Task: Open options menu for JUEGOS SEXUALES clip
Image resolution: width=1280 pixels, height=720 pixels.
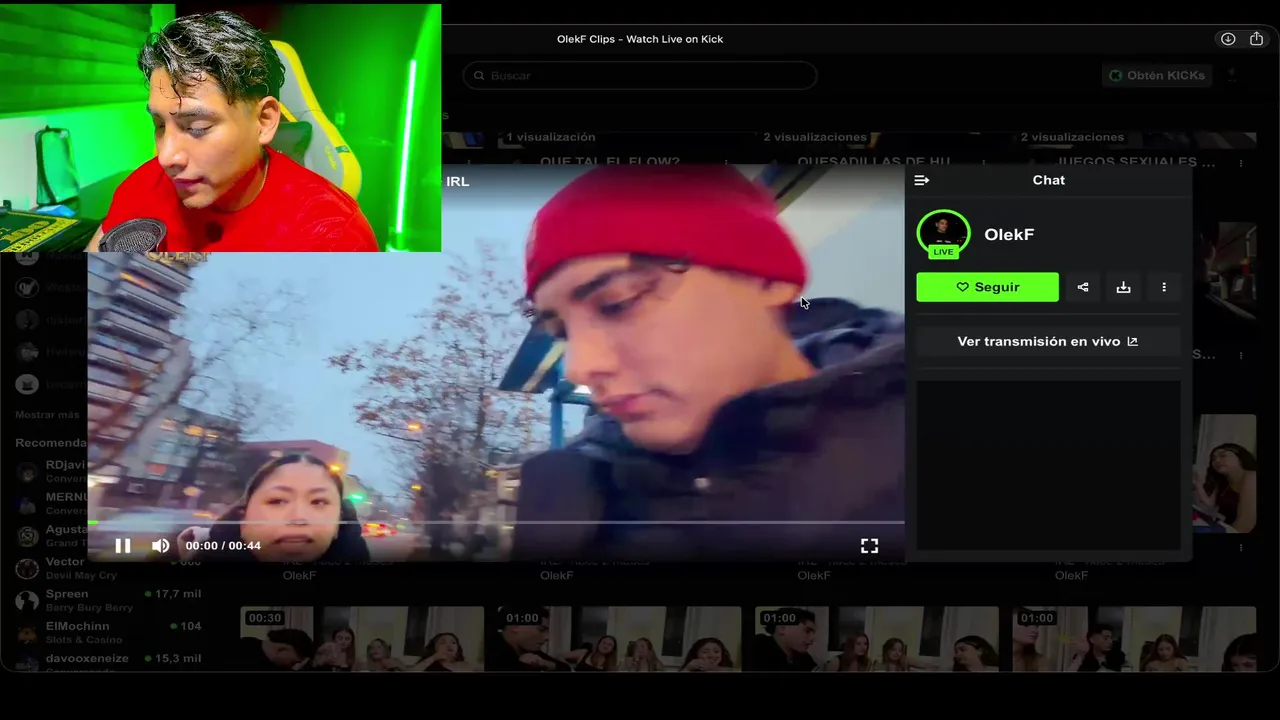Action: pos(1241,163)
